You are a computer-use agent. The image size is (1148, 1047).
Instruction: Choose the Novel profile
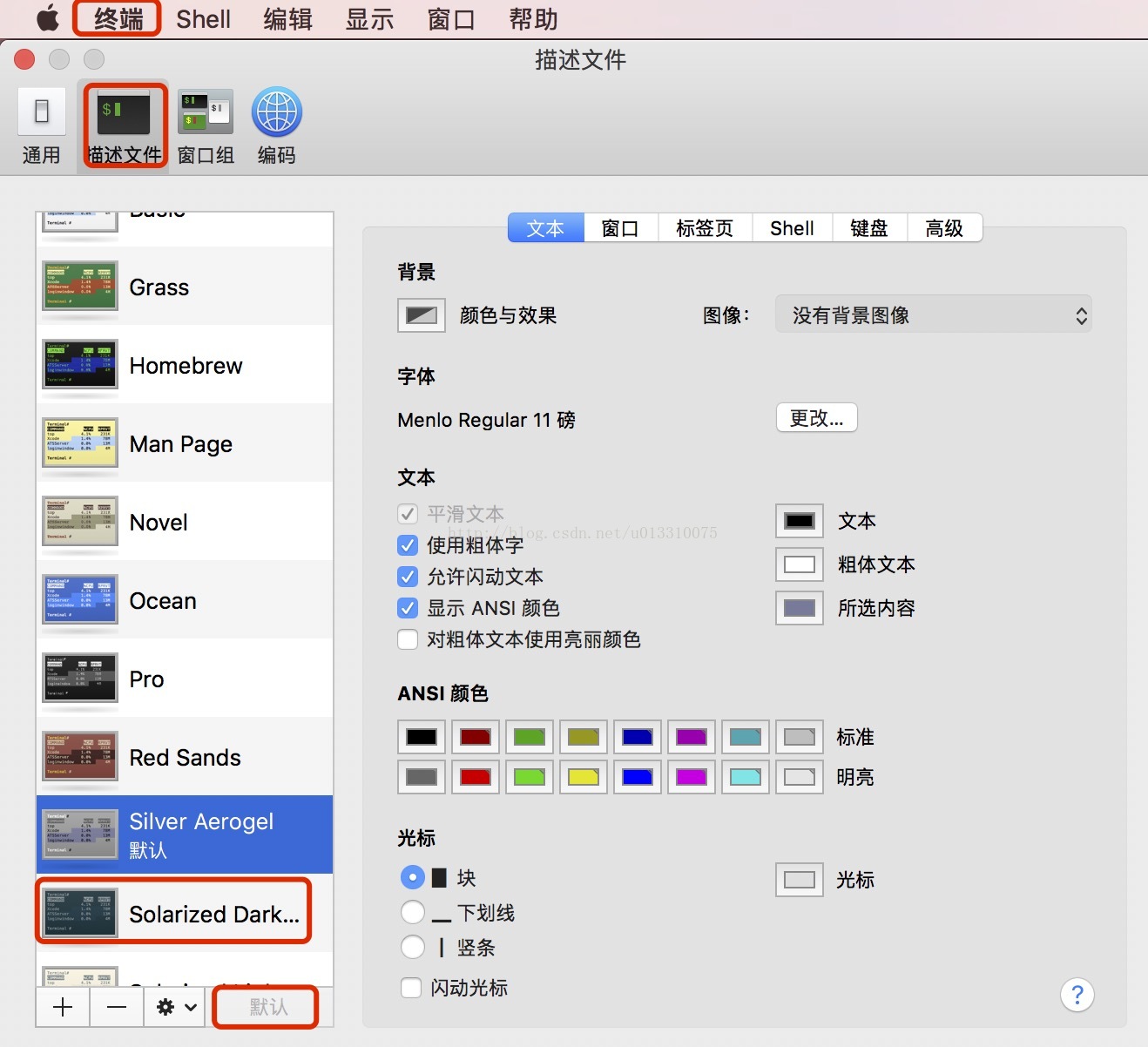[x=185, y=522]
